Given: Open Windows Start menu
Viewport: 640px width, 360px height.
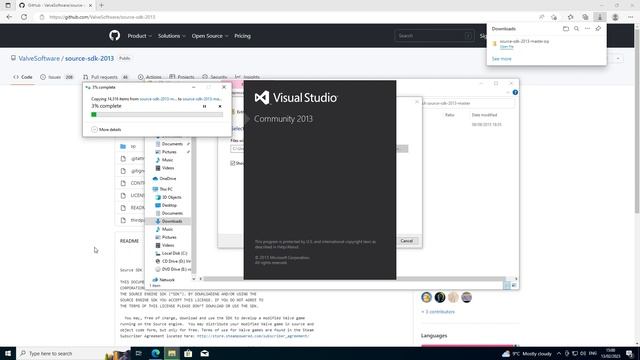Looking at the screenshot, I should [8, 353].
